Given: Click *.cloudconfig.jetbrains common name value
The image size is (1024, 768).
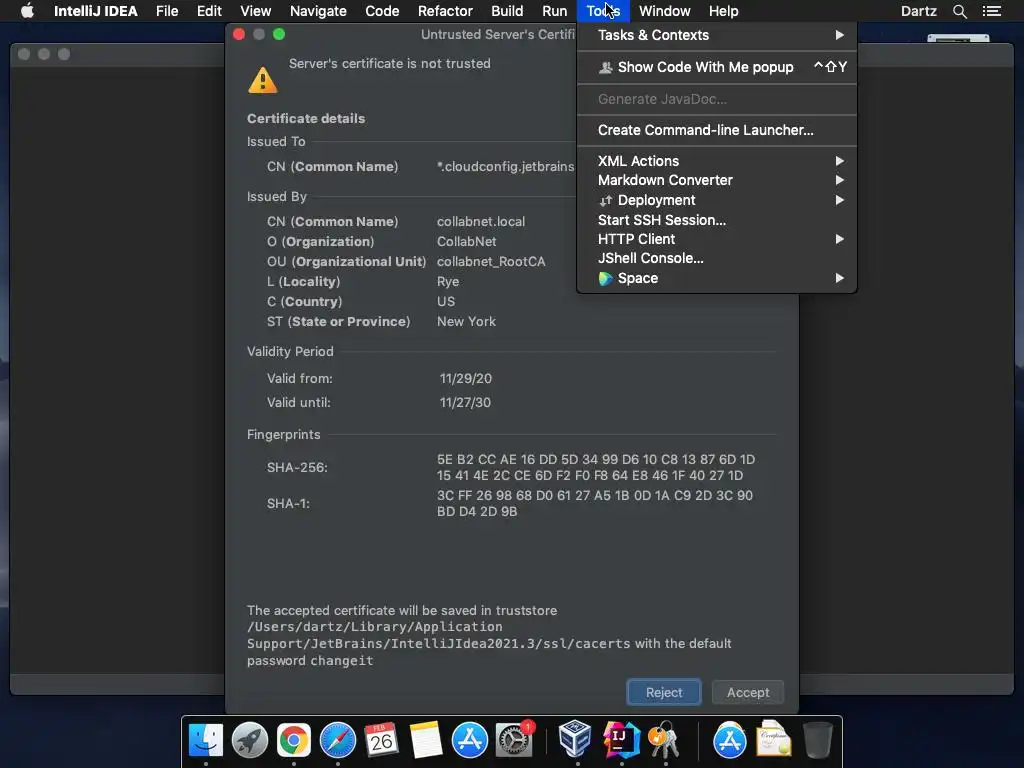Looking at the screenshot, I should [506, 167].
